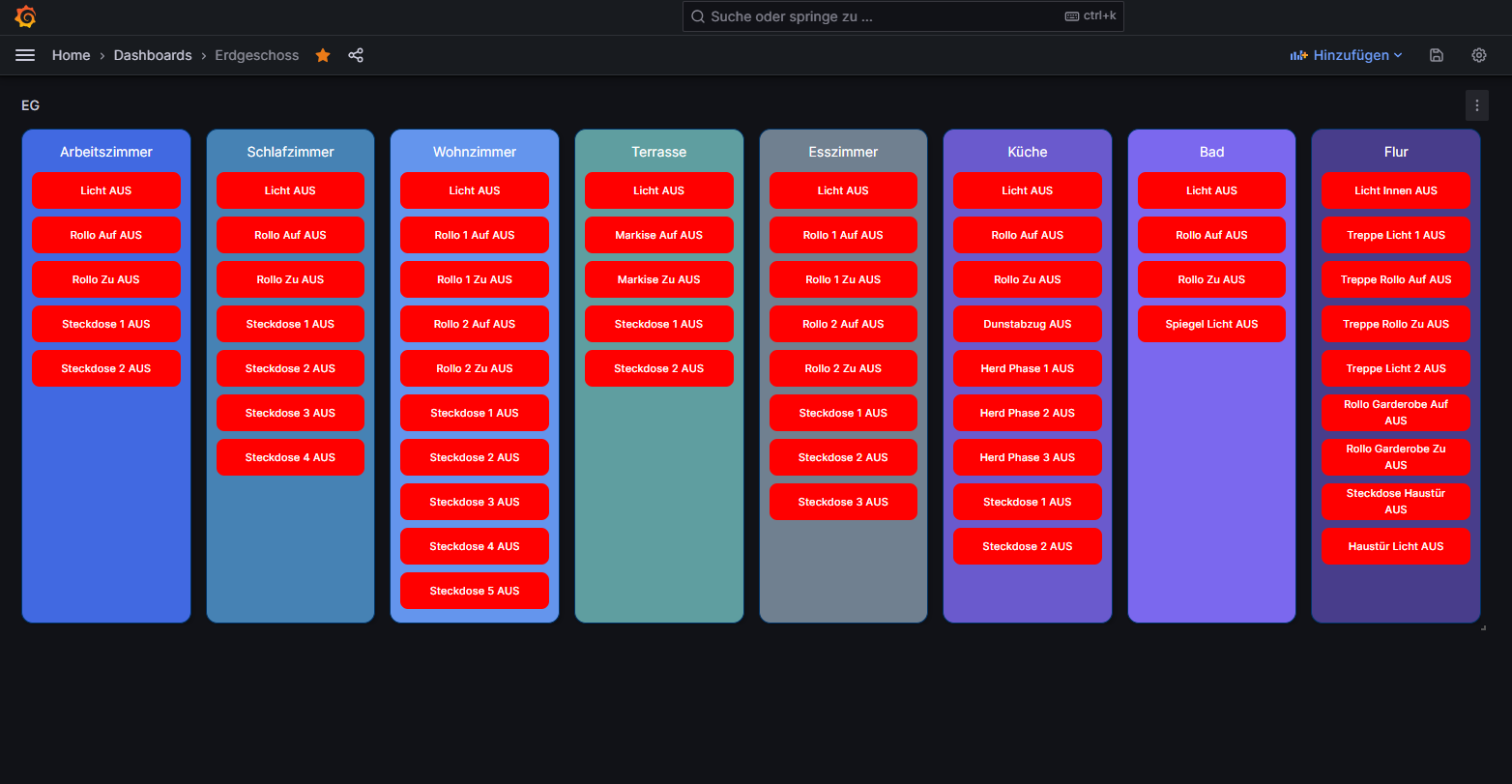Viewport: 1512px width, 784px height.
Task: Toggle Bad Spiegel Licht AUS switch
Action: [x=1211, y=324]
